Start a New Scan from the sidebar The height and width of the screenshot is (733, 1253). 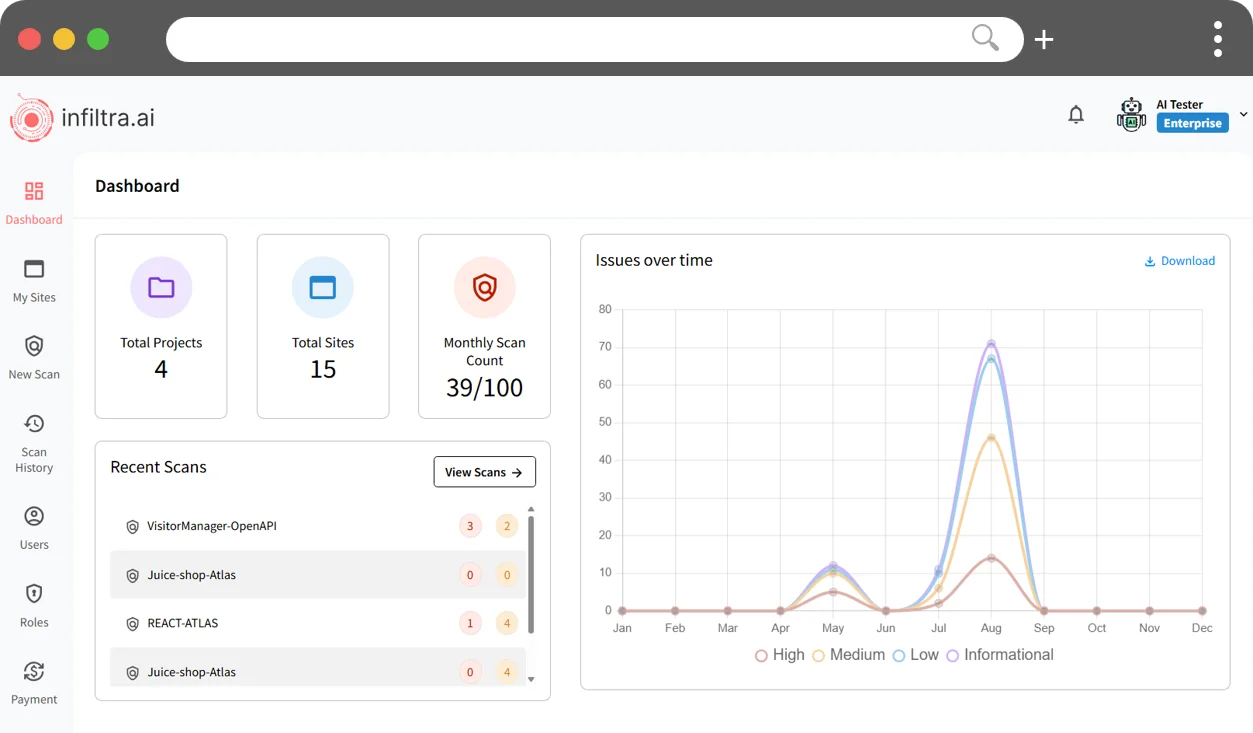click(34, 357)
